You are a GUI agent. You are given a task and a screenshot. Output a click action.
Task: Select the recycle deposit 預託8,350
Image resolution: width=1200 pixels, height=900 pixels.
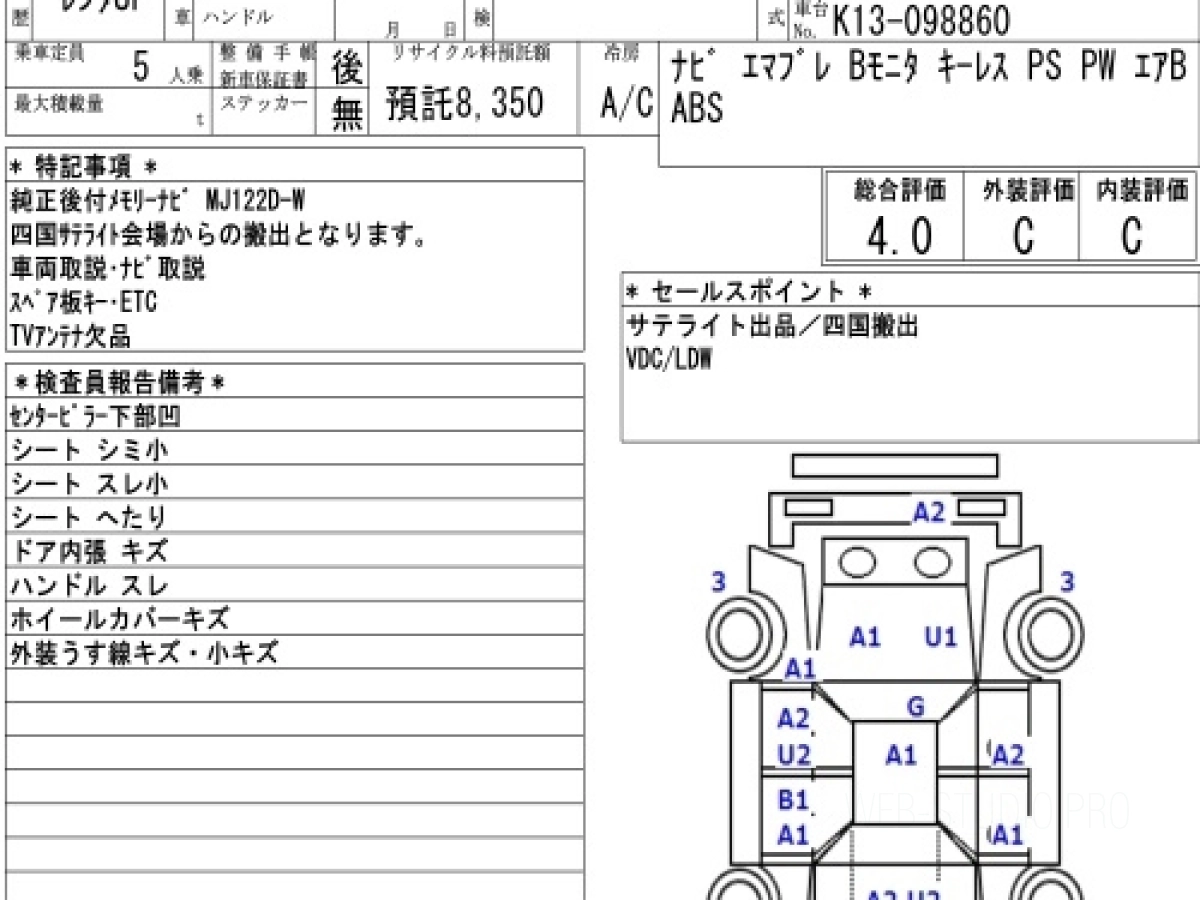(465, 103)
